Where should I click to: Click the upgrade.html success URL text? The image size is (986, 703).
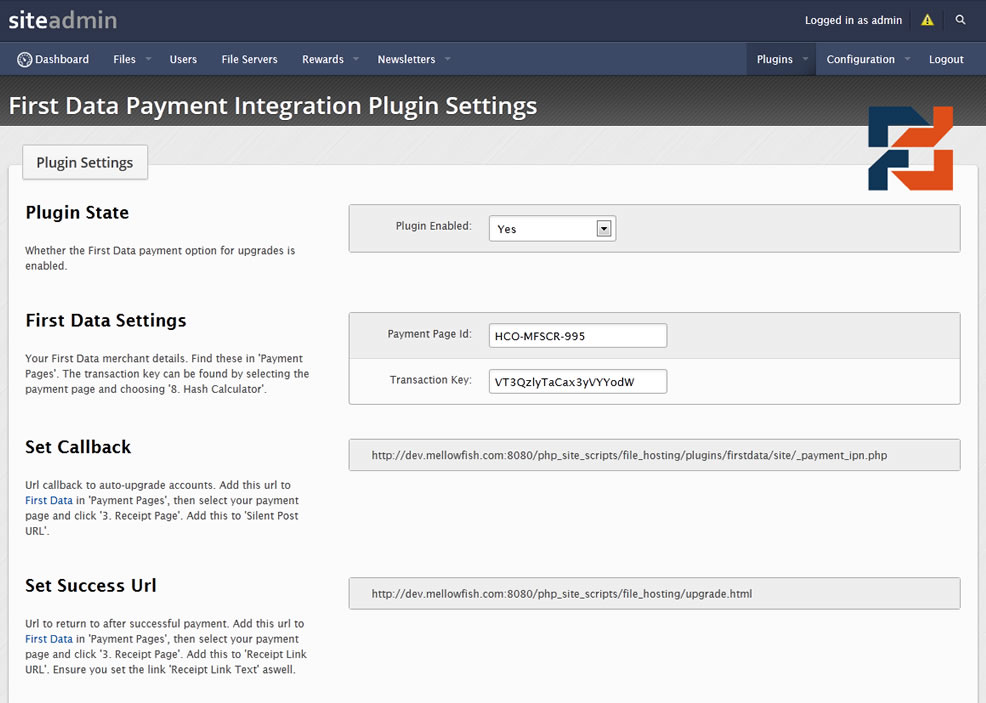[562, 594]
